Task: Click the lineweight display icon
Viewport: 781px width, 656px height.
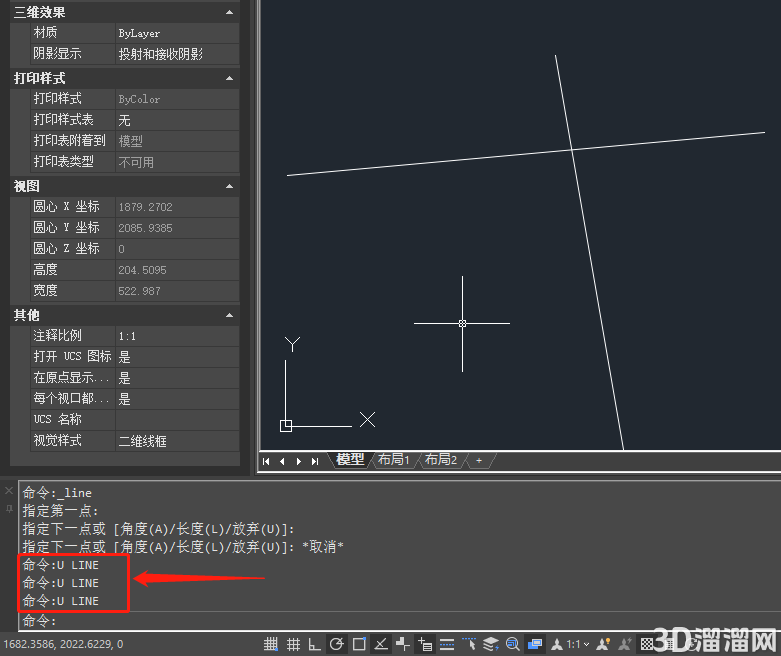Action: coord(447,644)
